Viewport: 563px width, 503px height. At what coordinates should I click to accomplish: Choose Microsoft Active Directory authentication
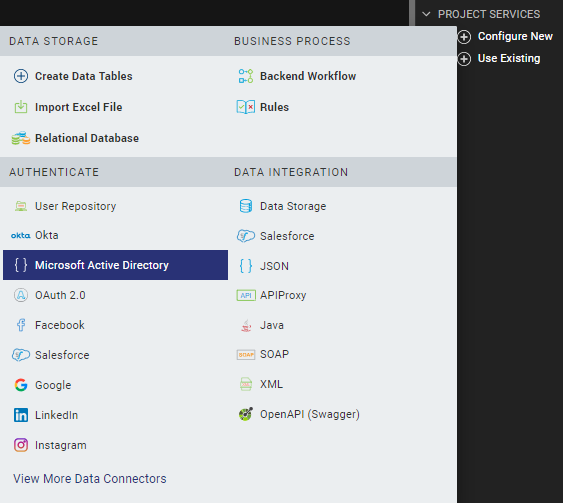(115, 265)
